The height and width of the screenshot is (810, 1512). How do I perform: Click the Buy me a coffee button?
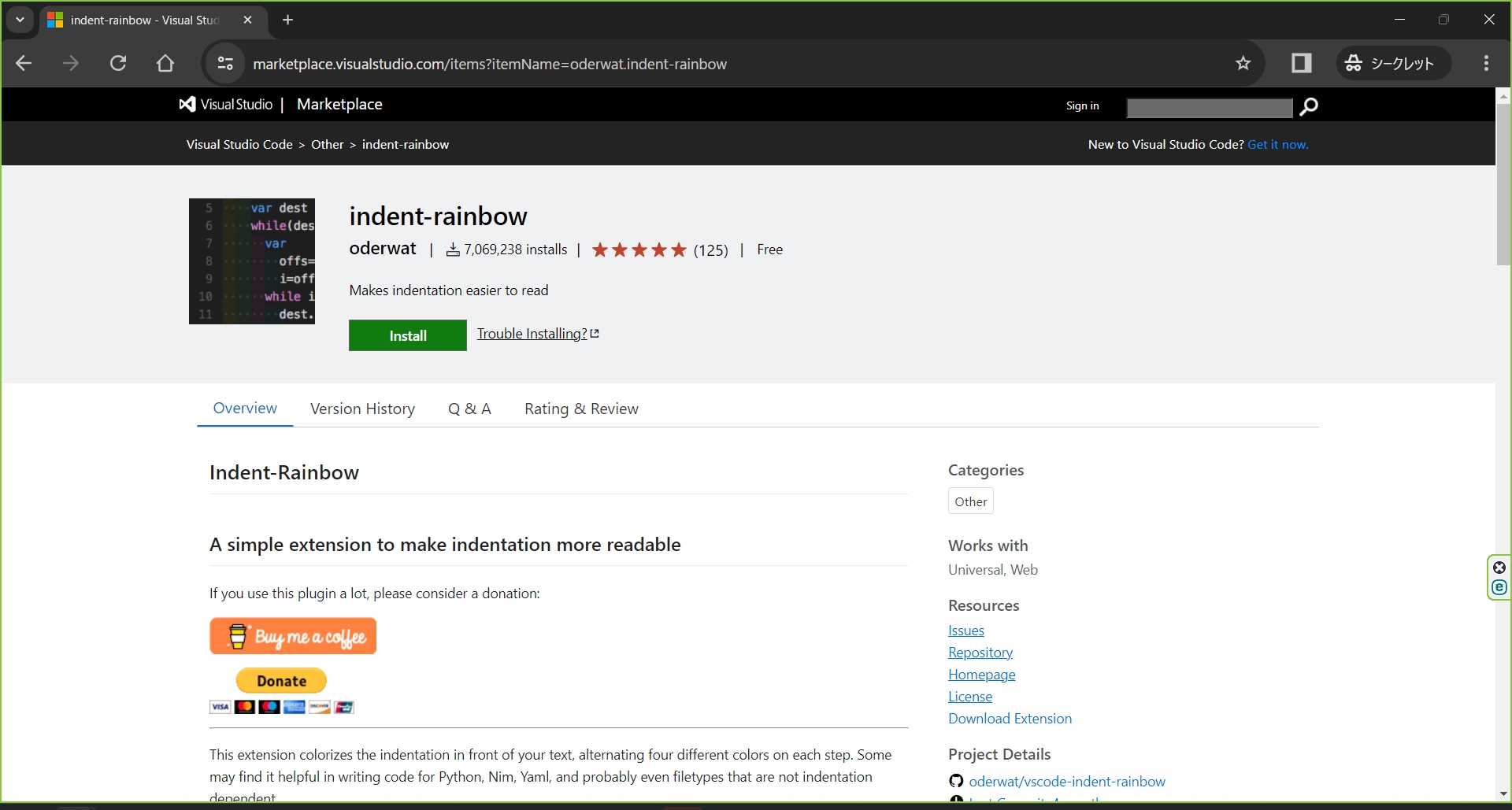[293, 636]
